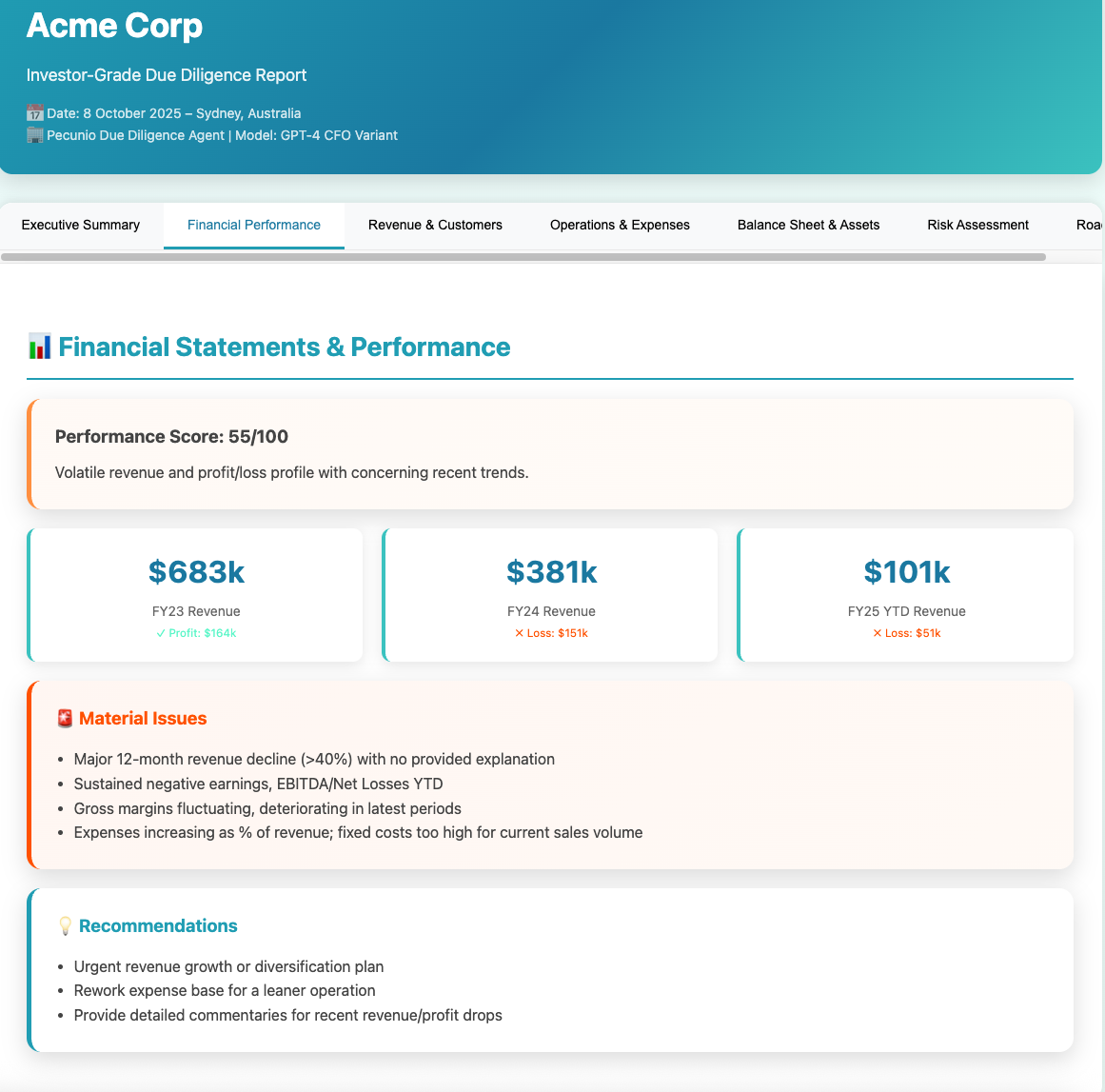Click the $101k FY25 YTD Revenue card

click(906, 594)
